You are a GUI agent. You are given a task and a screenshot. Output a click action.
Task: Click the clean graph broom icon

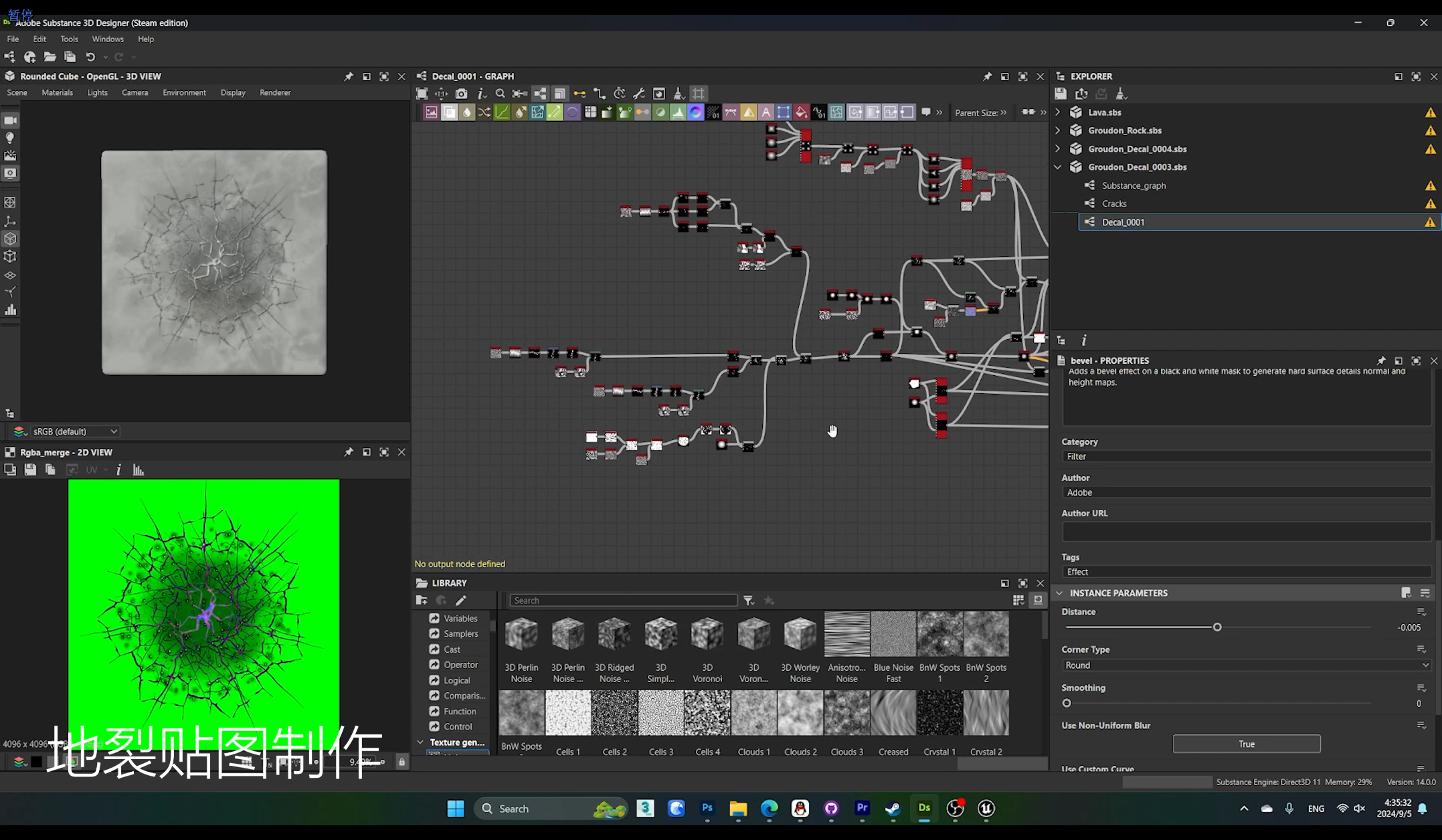tap(679, 94)
